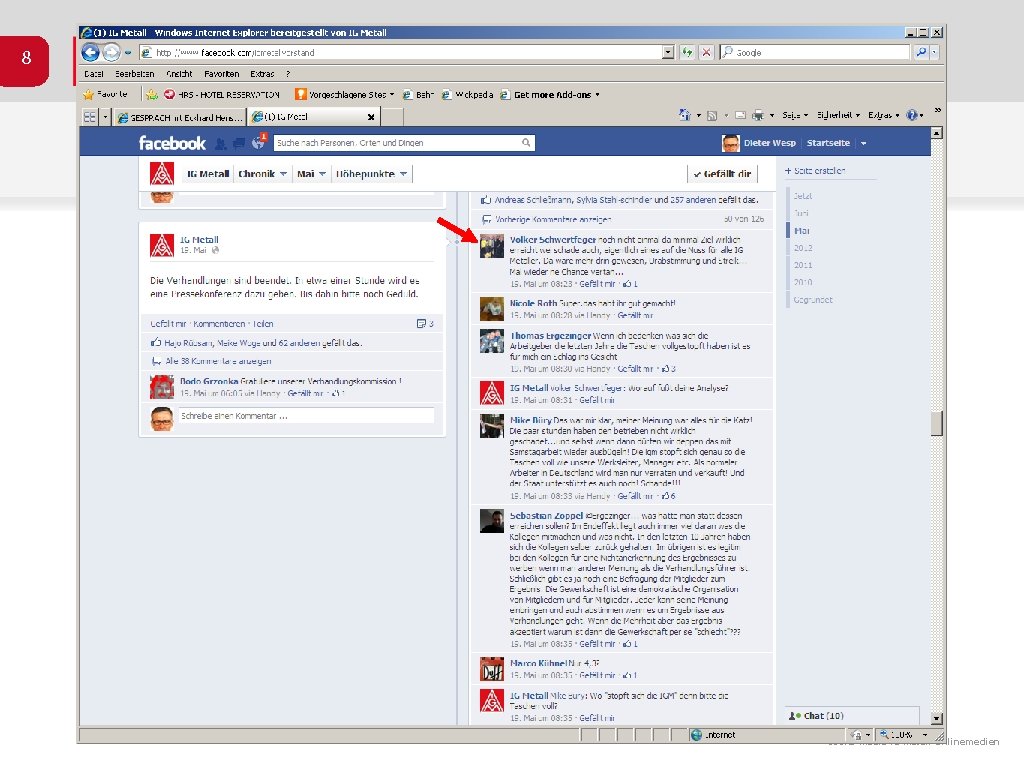Screen dimensions: 1024x768
Task: Click the IG Metall logo in page header
Action: pyautogui.click(x=162, y=174)
